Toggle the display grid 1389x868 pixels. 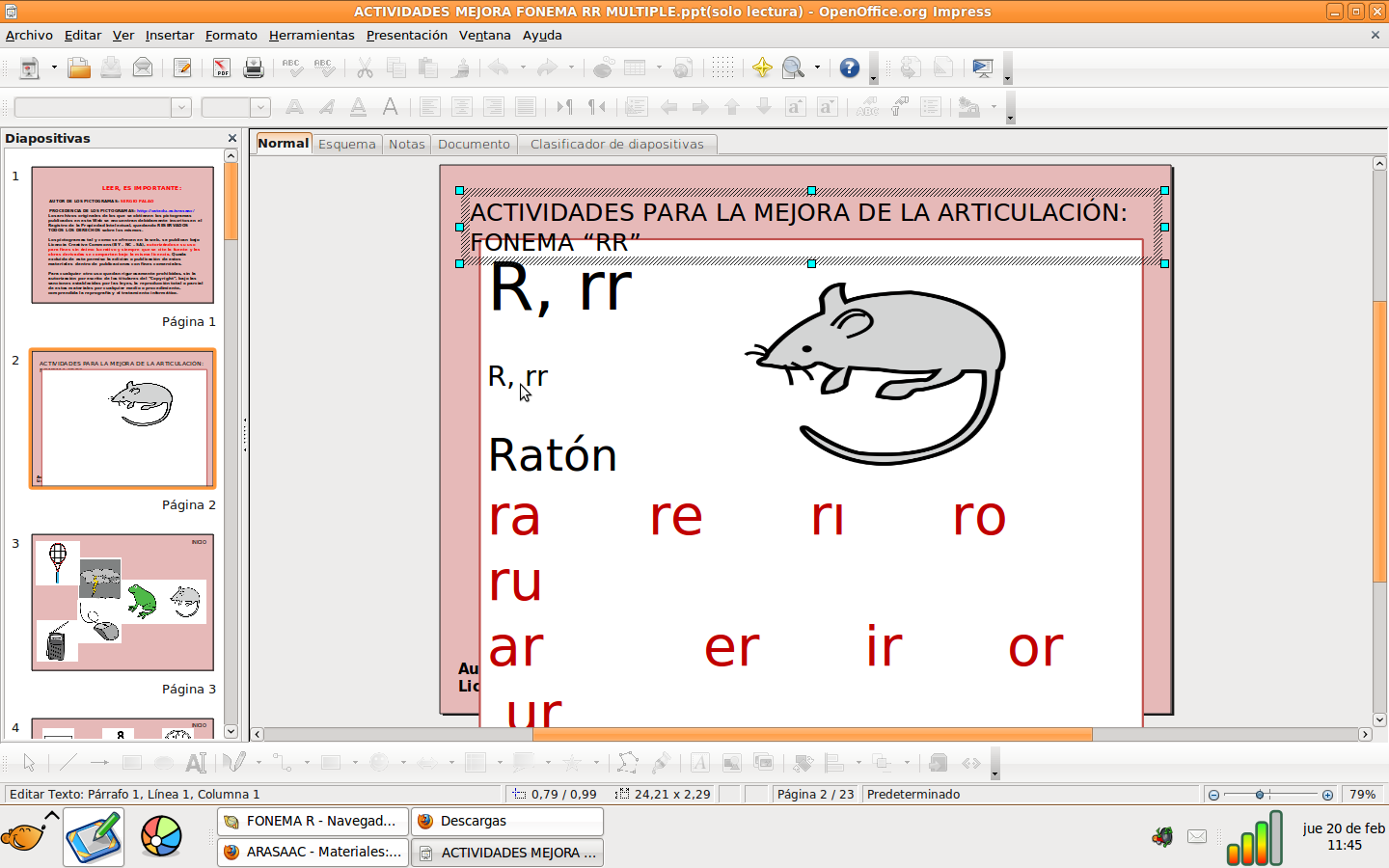point(722,68)
